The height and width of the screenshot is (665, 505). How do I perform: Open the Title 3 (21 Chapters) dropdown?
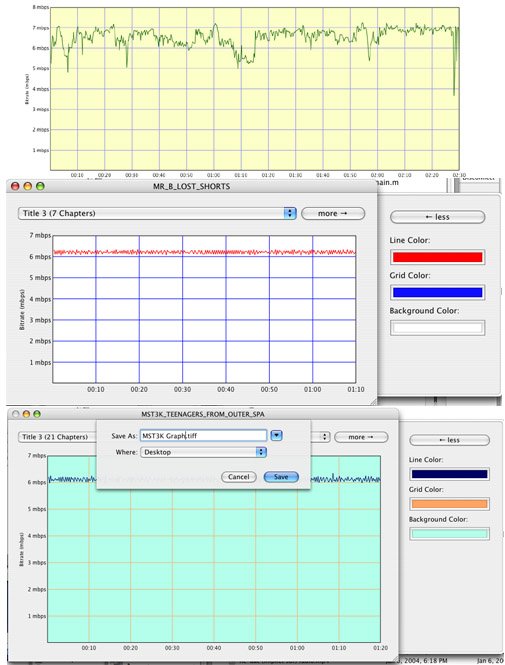click(57, 437)
